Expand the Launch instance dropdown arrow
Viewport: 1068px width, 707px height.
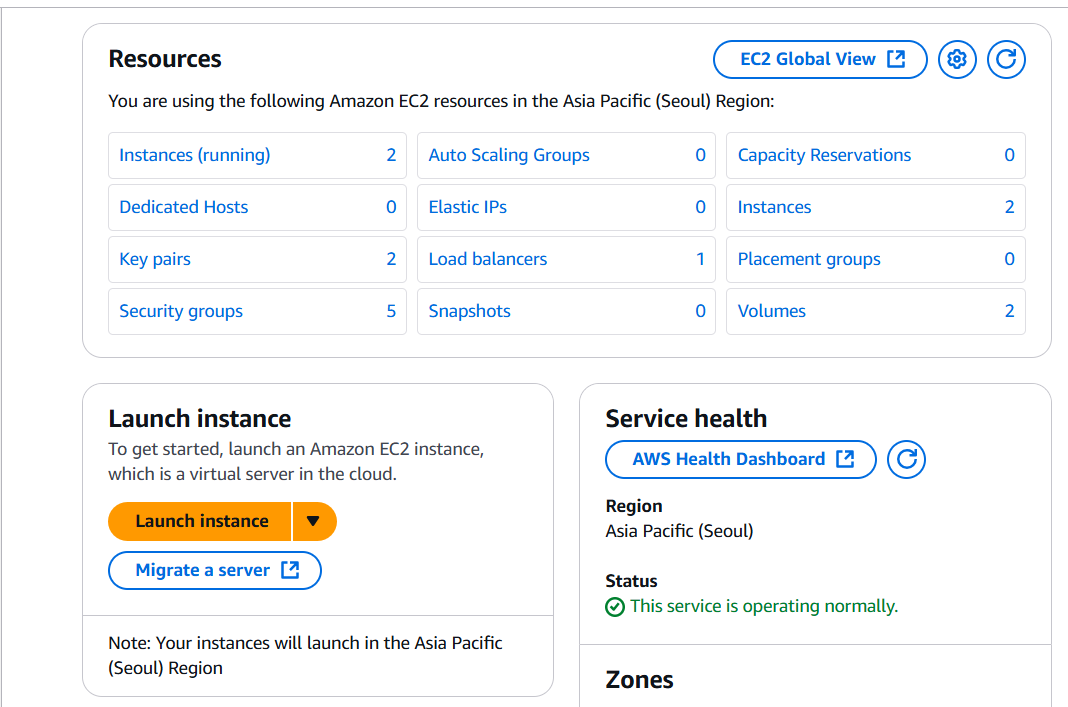314,521
